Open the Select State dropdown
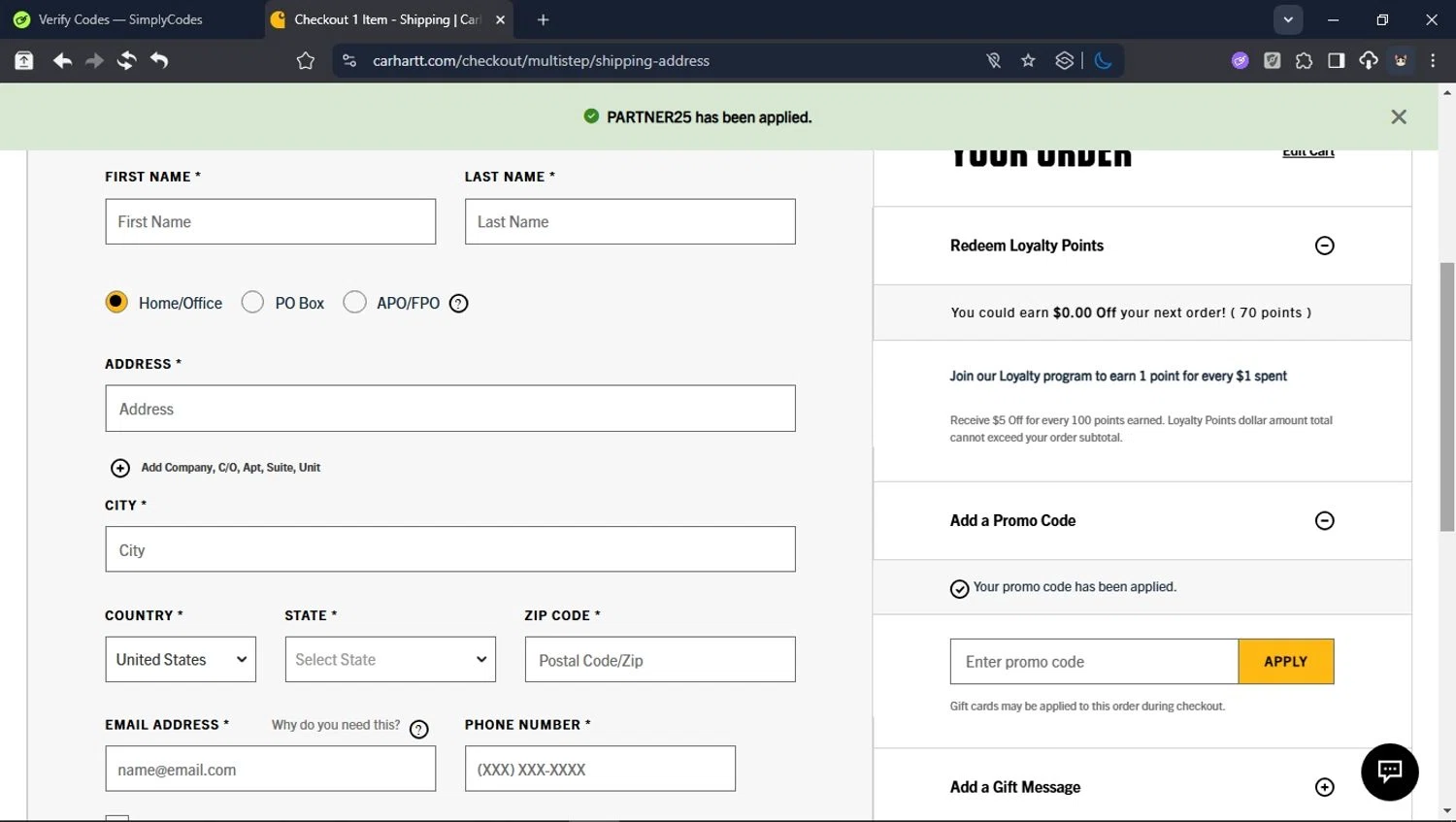This screenshot has height=822, width=1456. [390, 660]
